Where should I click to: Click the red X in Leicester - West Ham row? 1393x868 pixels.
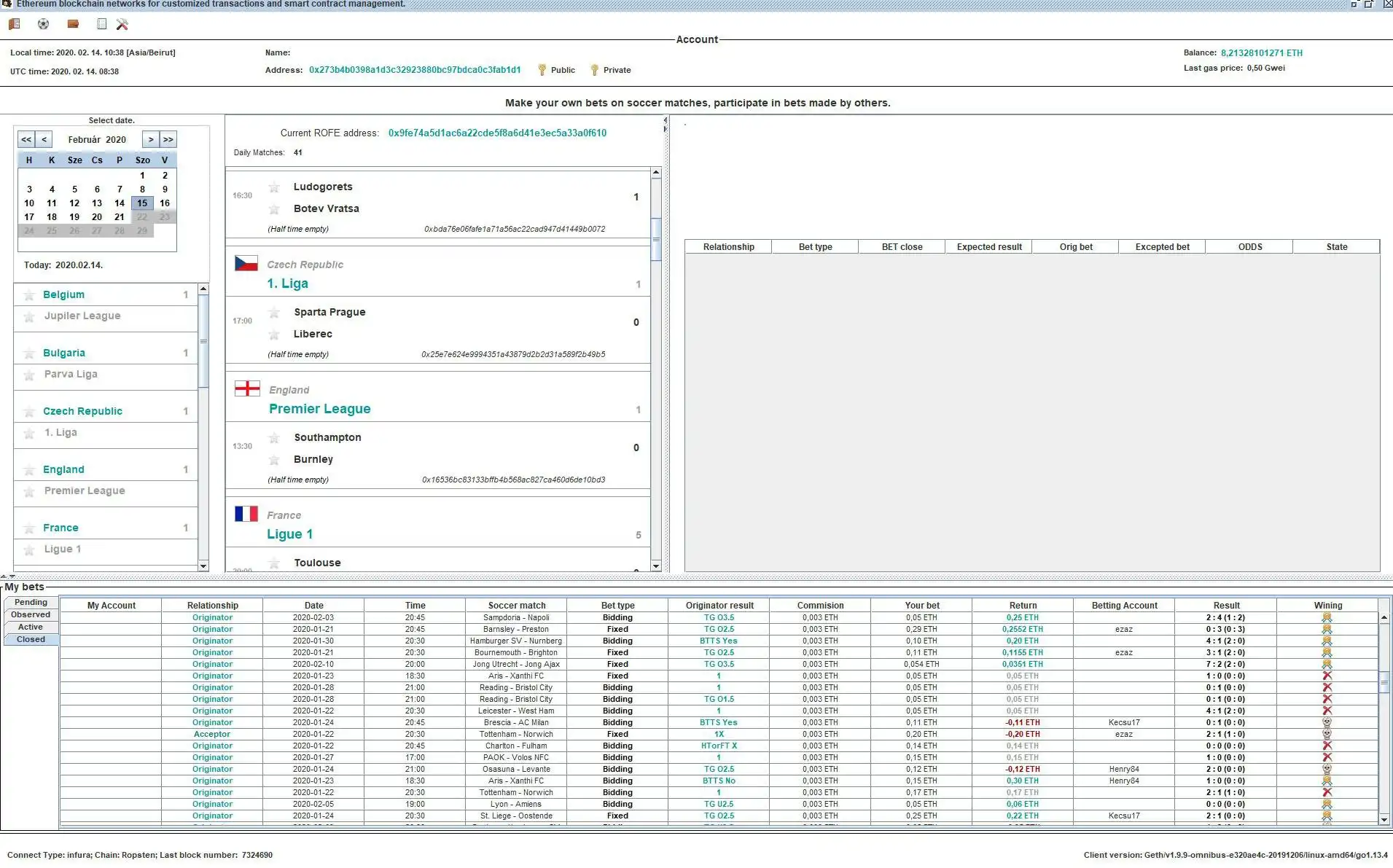click(x=1327, y=711)
